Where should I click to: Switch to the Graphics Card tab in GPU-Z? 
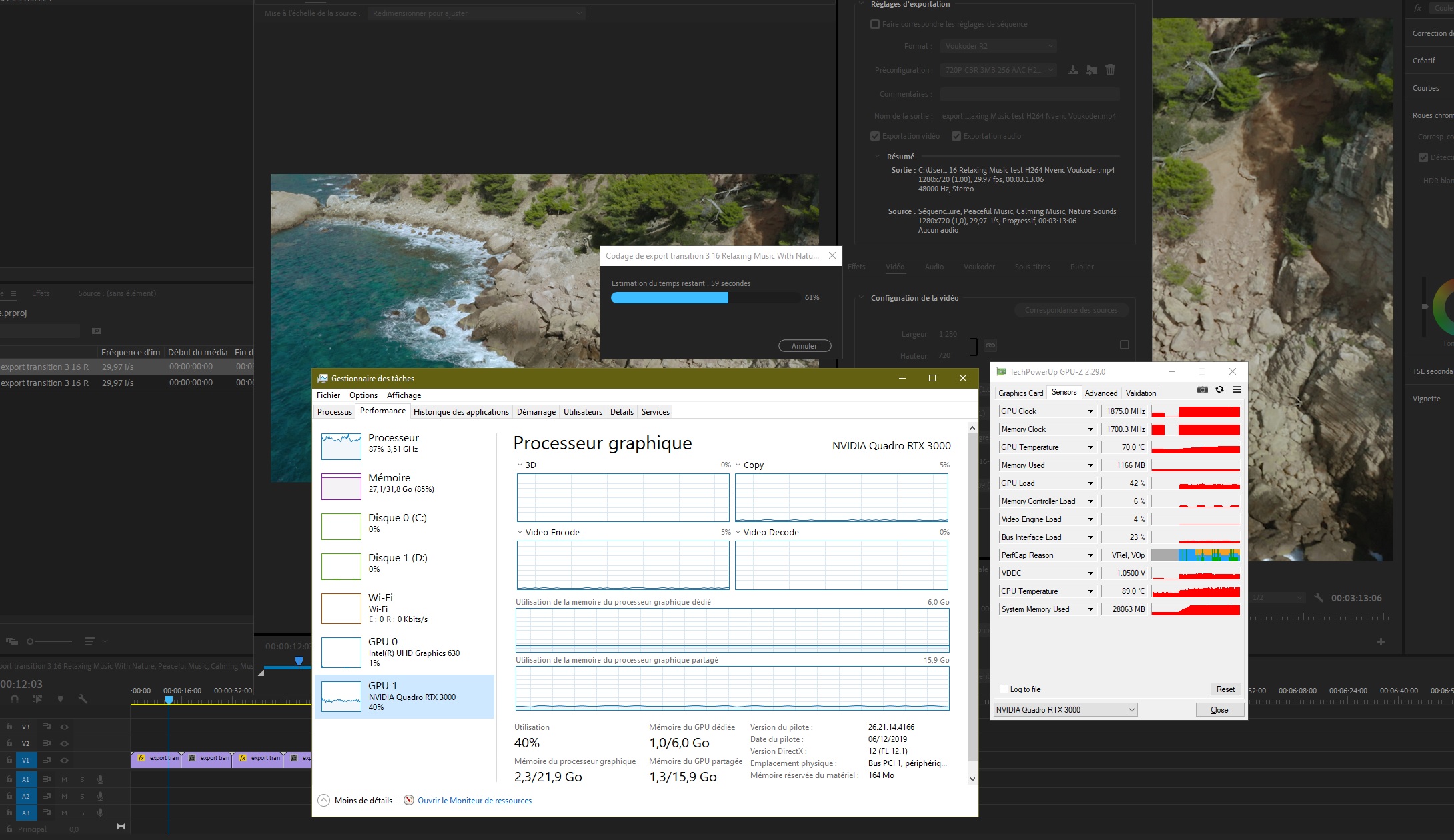[x=1020, y=393]
